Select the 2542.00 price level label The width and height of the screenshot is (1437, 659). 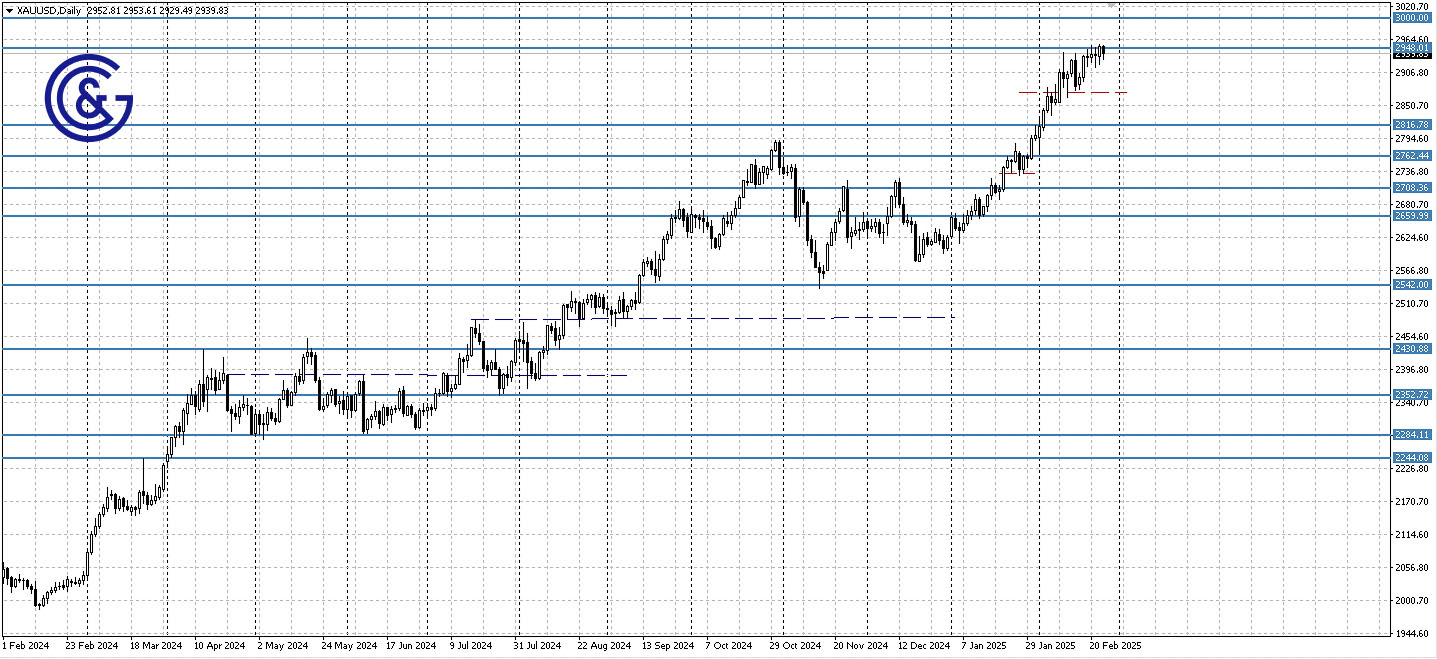point(1414,285)
